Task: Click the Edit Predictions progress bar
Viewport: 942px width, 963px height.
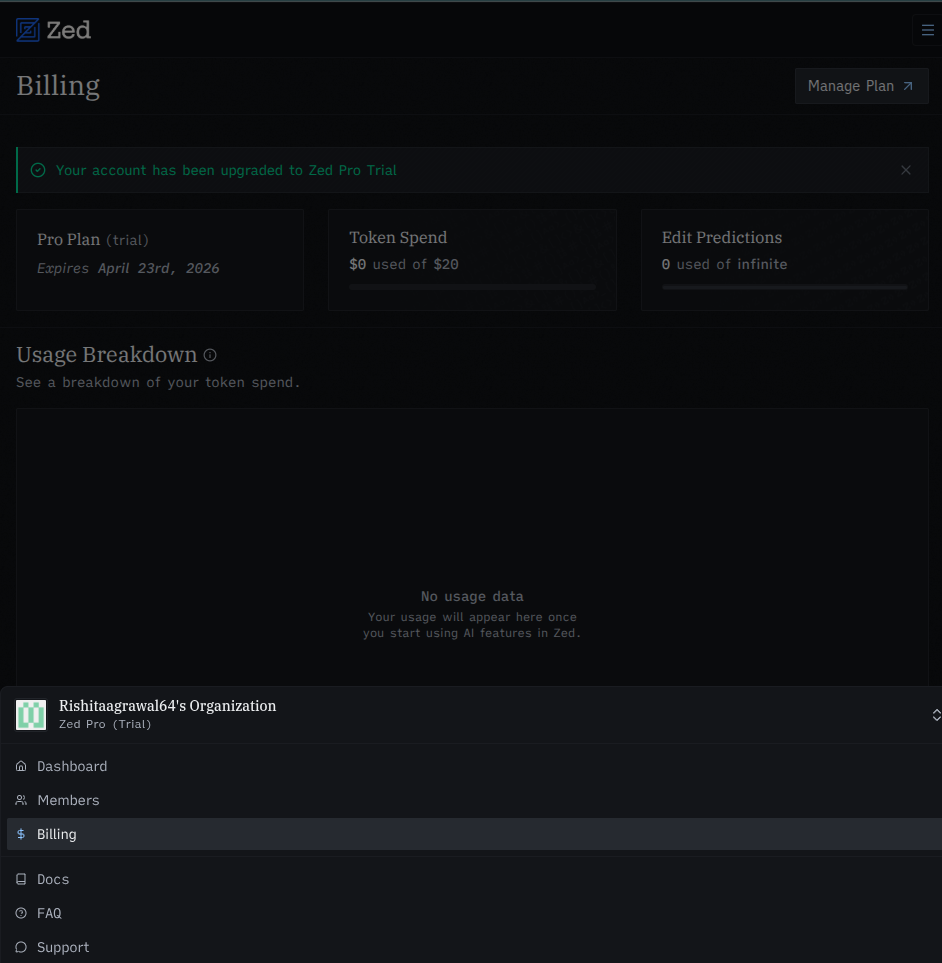Action: click(785, 287)
